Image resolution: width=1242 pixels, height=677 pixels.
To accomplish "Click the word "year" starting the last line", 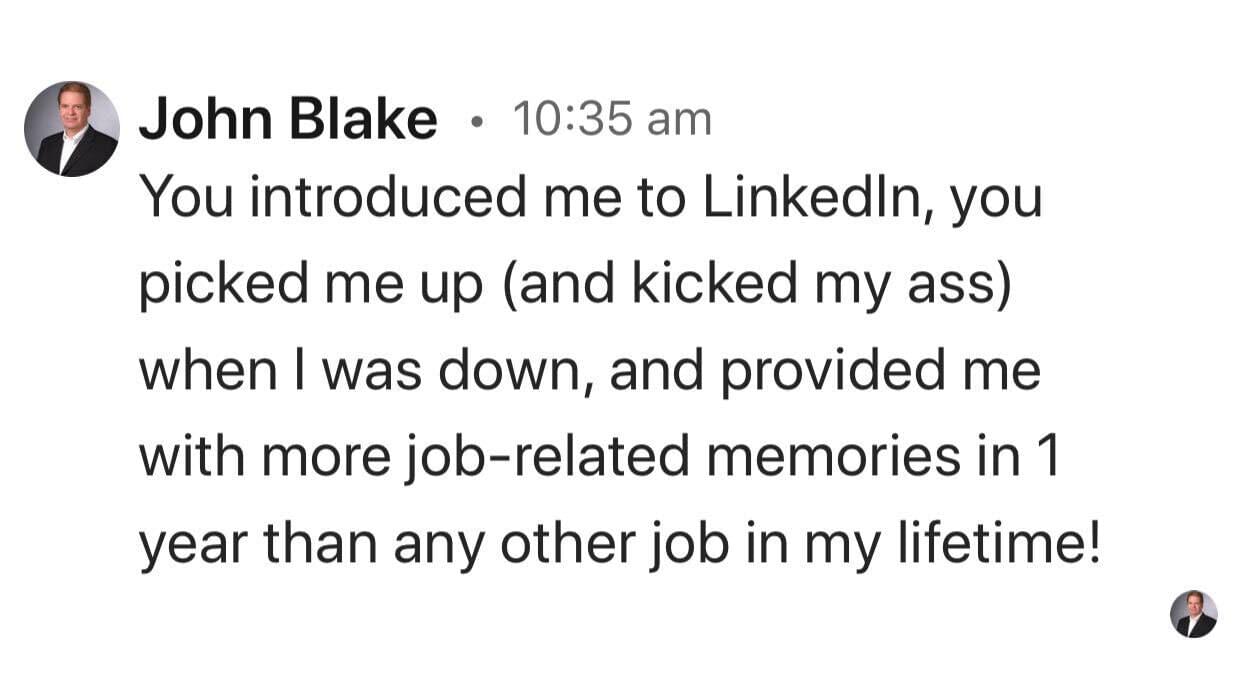I will coord(190,544).
